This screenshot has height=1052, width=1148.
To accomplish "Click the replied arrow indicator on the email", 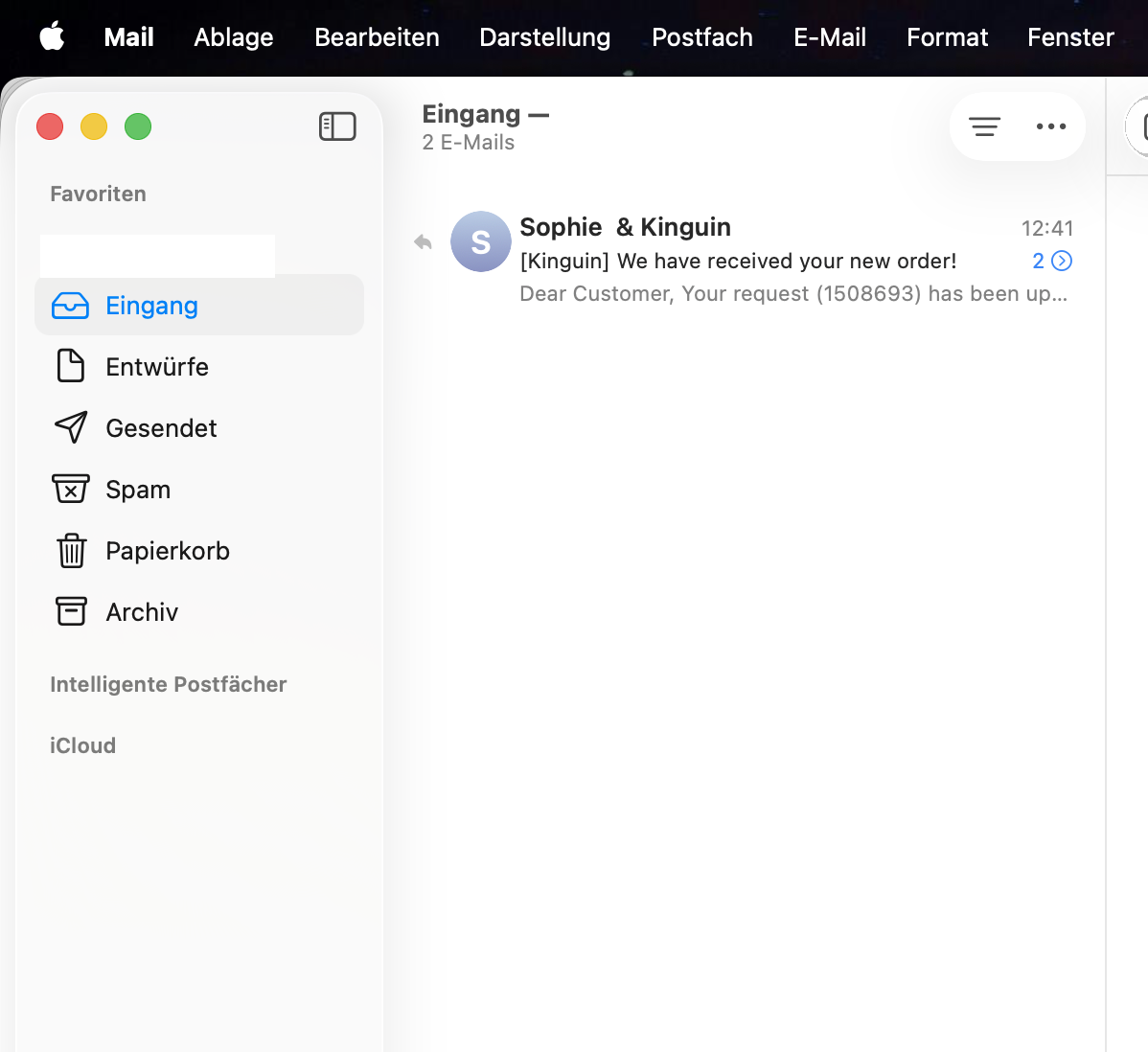I will (x=423, y=241).
